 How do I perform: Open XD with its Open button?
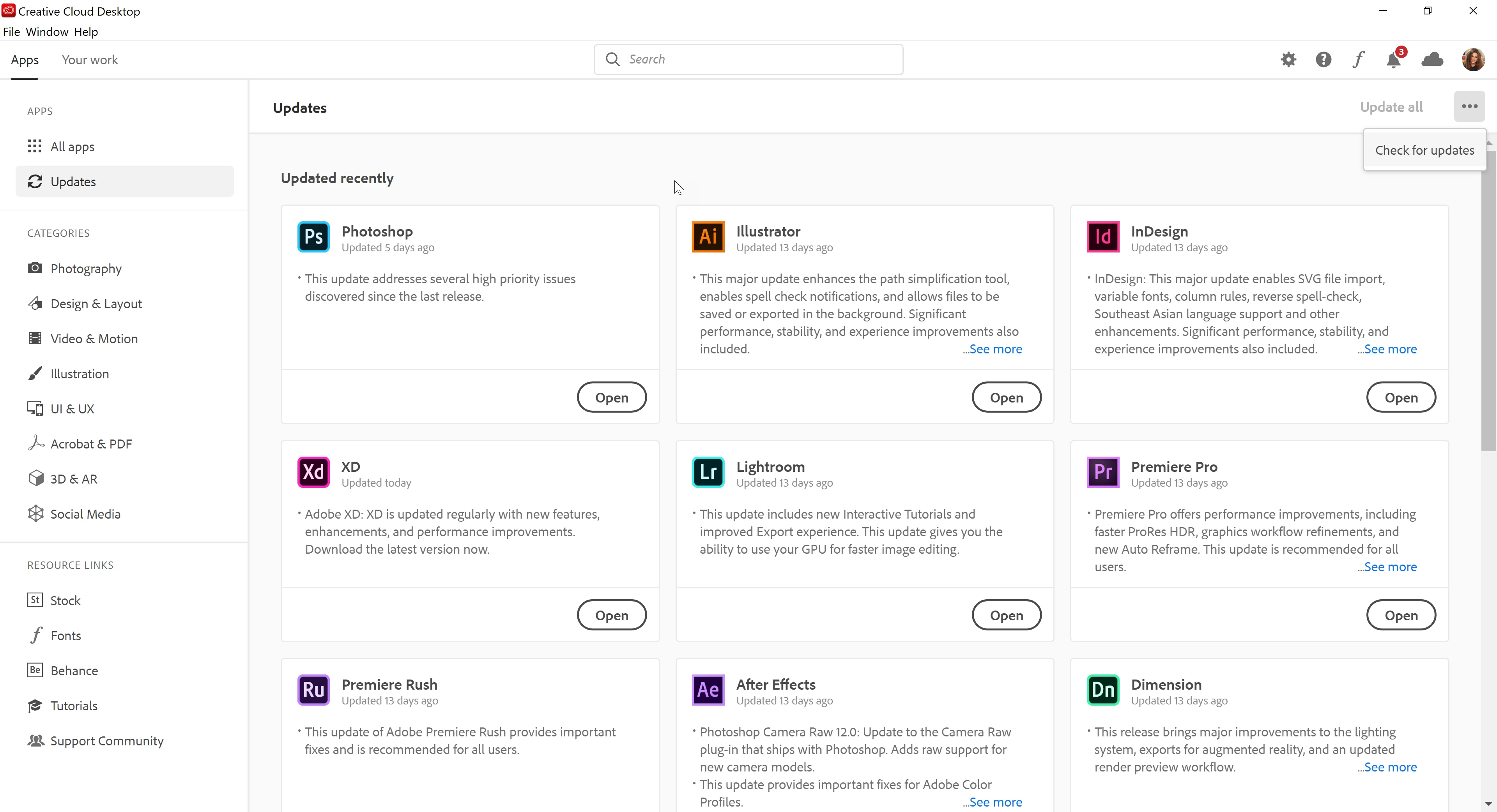[611, 615]
